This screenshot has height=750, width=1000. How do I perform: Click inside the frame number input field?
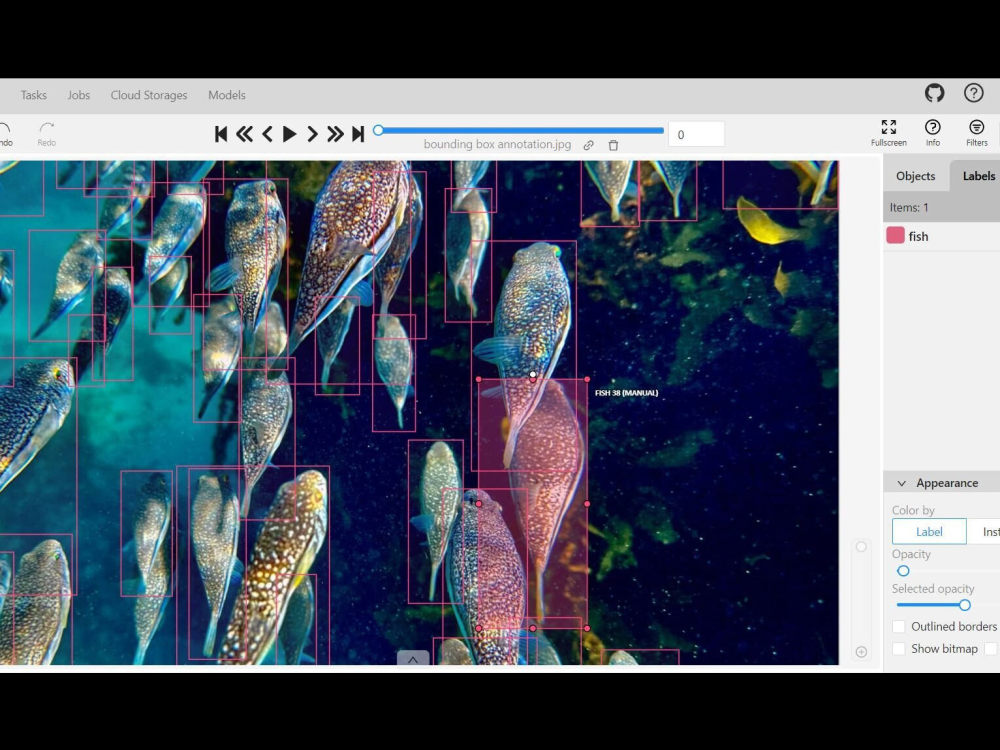click(x=695, y=134)
